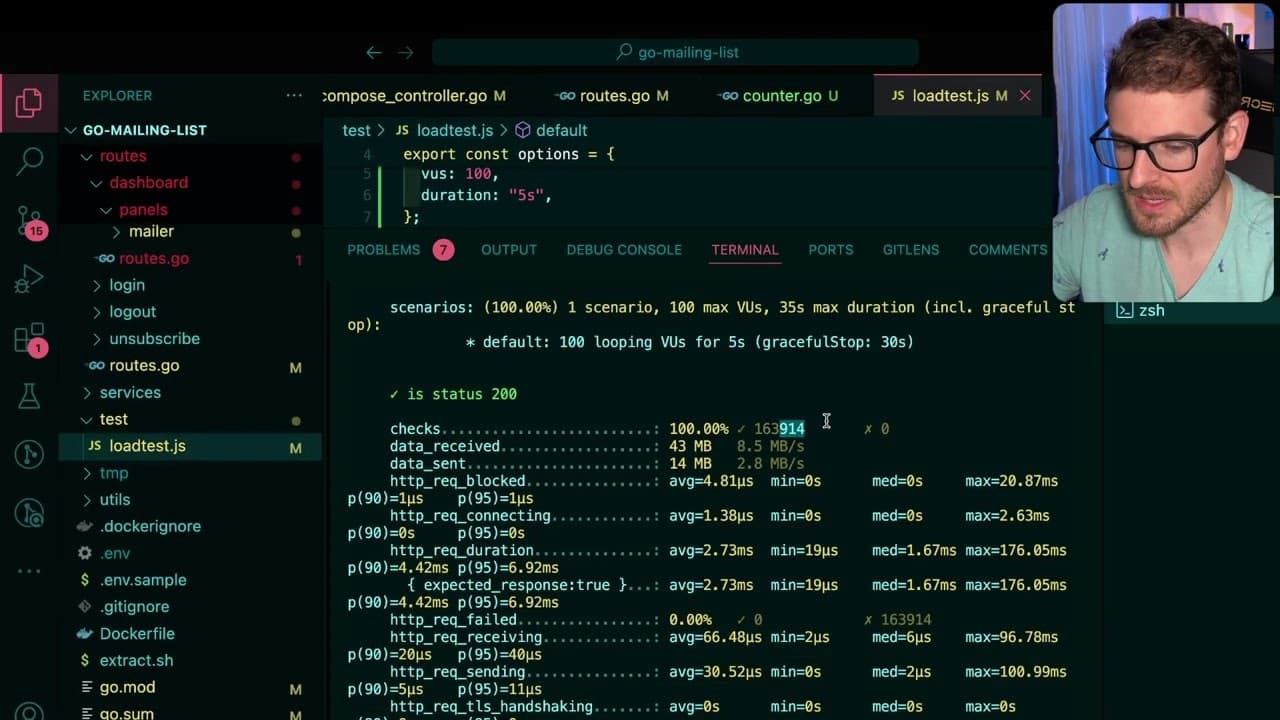Open routes.go with M status

point(190,365)
